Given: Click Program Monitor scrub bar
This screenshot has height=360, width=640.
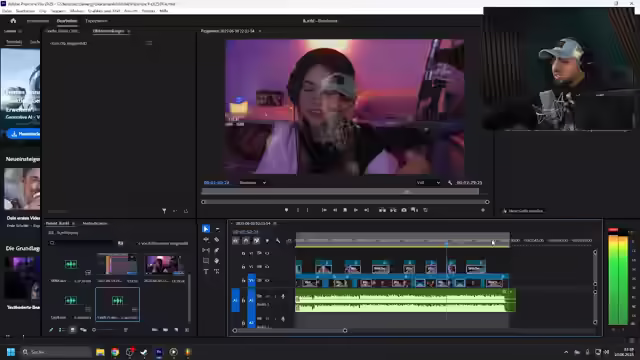Looking at the screenshot, I should 340,191.
